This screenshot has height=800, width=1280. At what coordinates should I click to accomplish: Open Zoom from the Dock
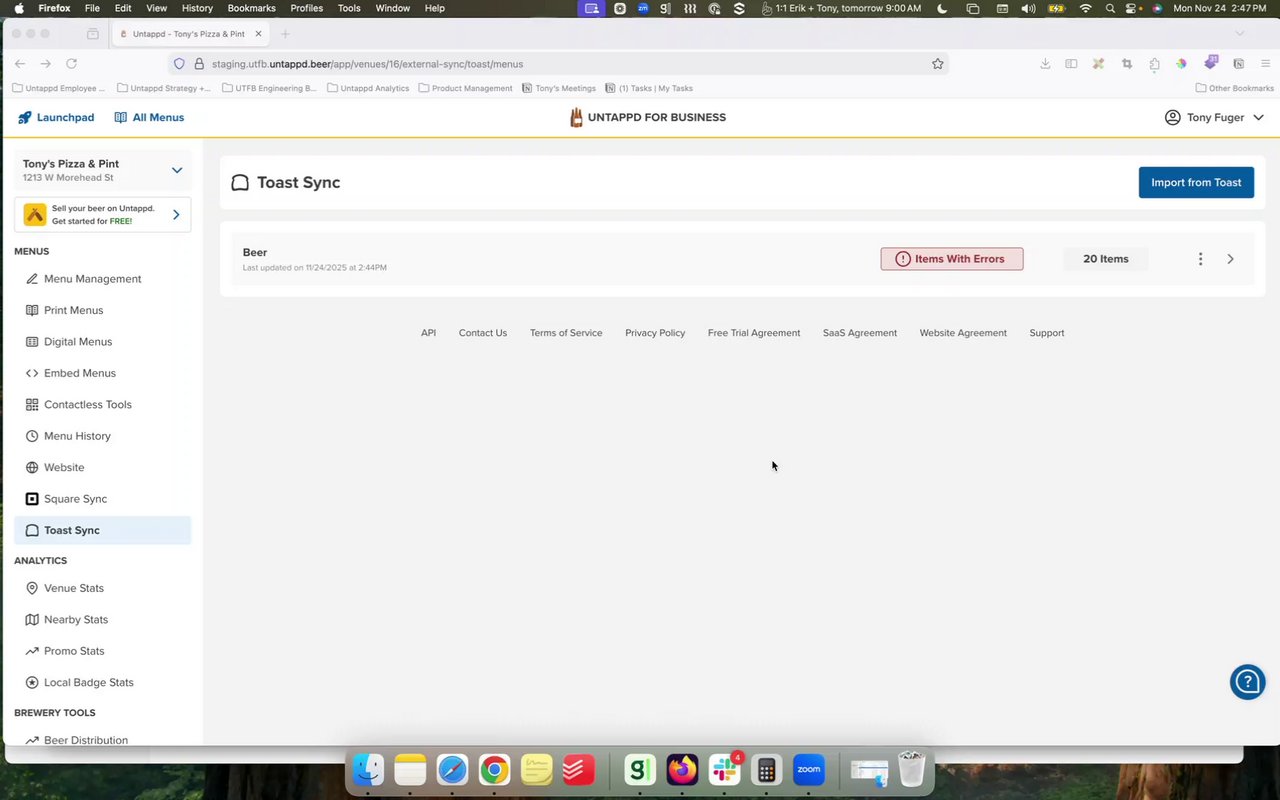point(809,770)
